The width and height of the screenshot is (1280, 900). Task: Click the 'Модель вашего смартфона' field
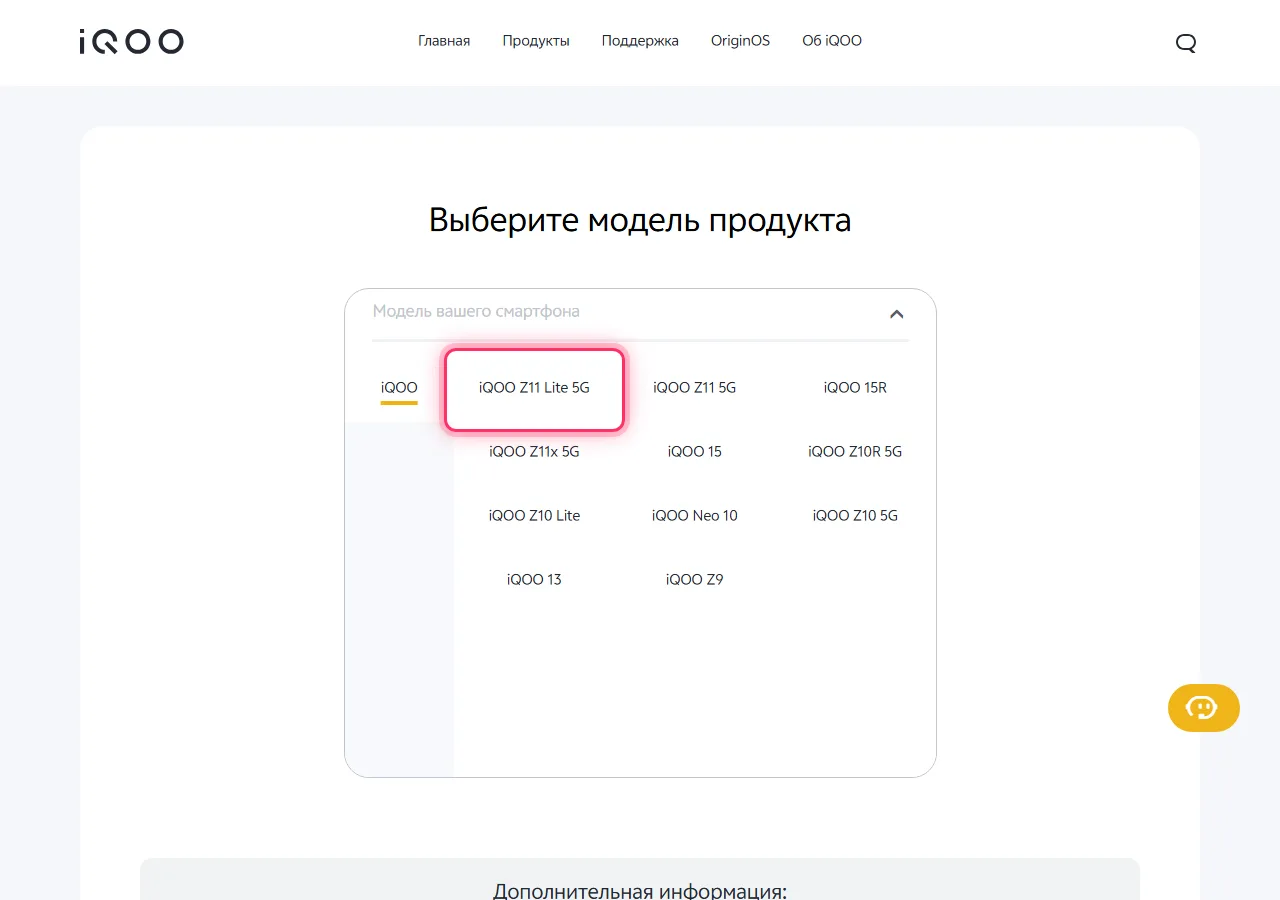click(640, 312)
